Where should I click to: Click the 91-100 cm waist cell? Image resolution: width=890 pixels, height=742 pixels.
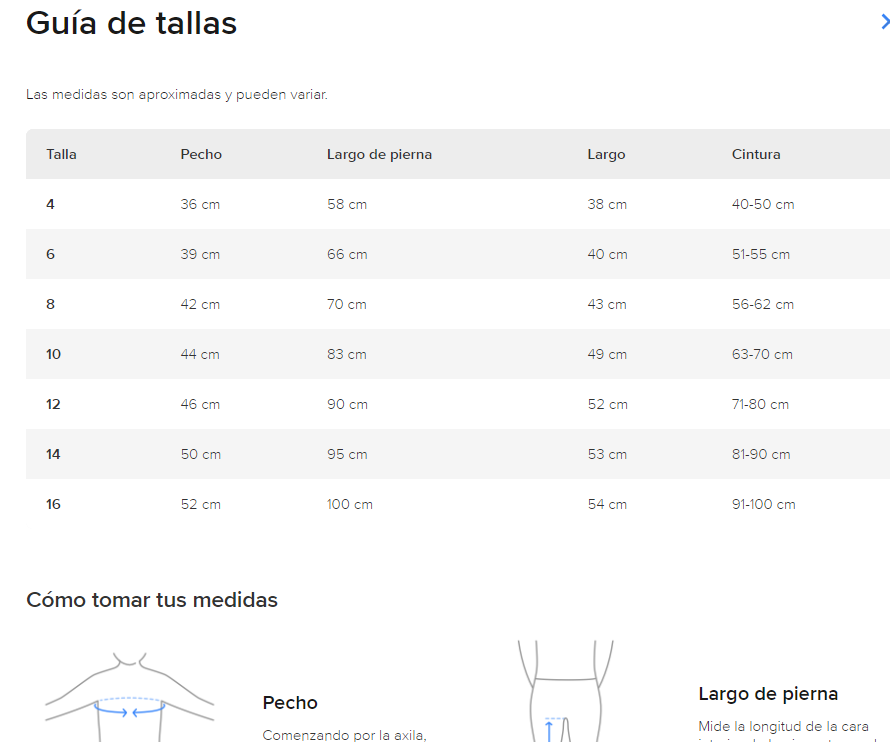coord(764,504)
